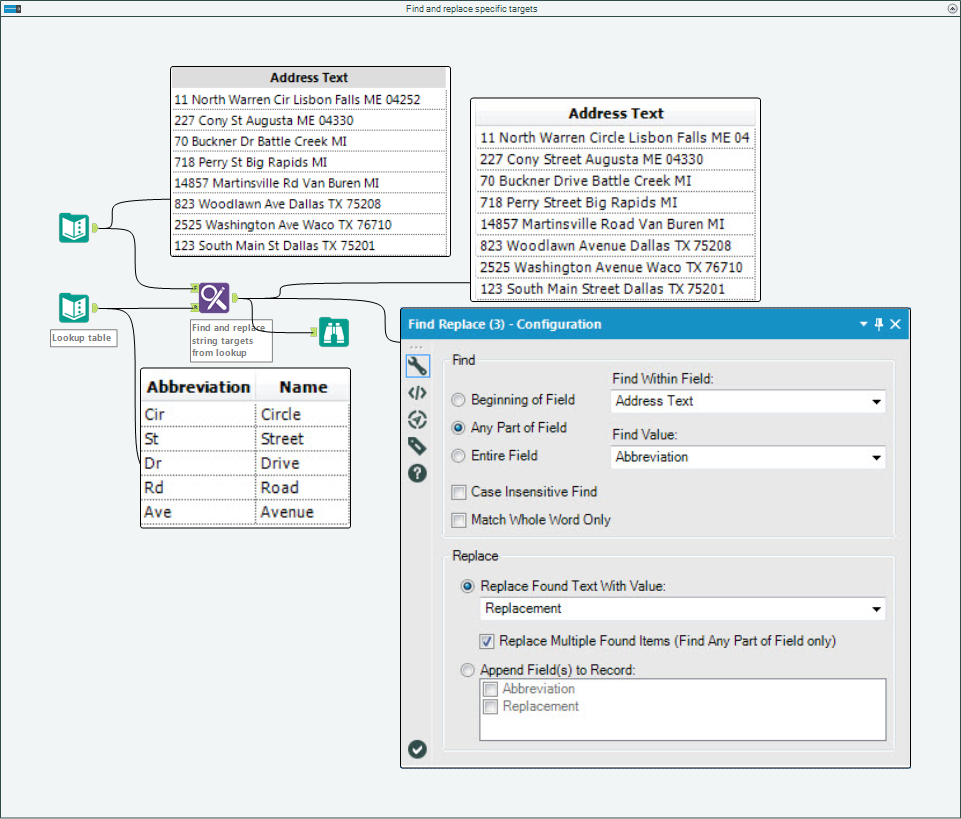The height and width of the screenshot is (819, 961).
Task: Open the XML view tab icon
Action: (417, 393)
